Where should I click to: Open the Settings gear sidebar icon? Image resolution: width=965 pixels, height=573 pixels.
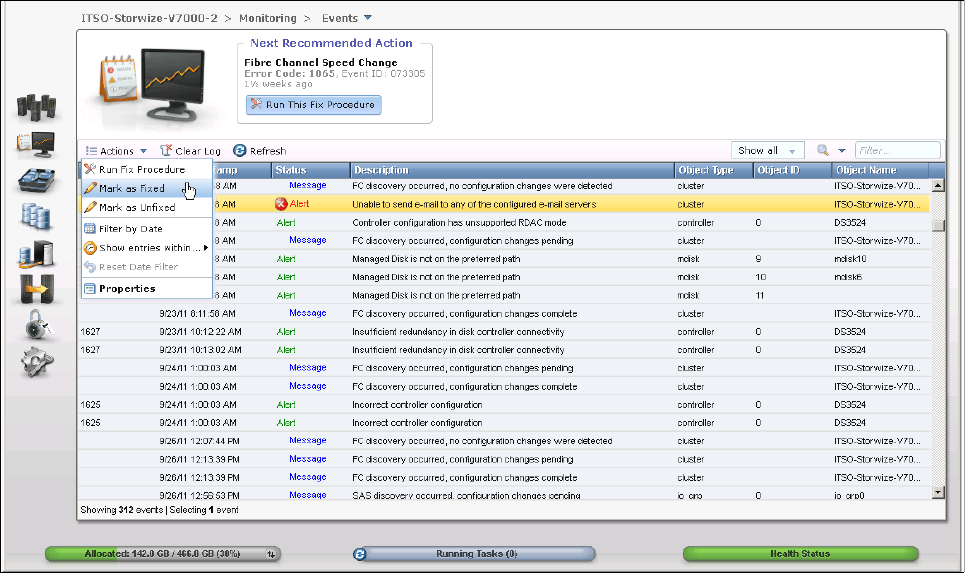[x=36, y=361]
